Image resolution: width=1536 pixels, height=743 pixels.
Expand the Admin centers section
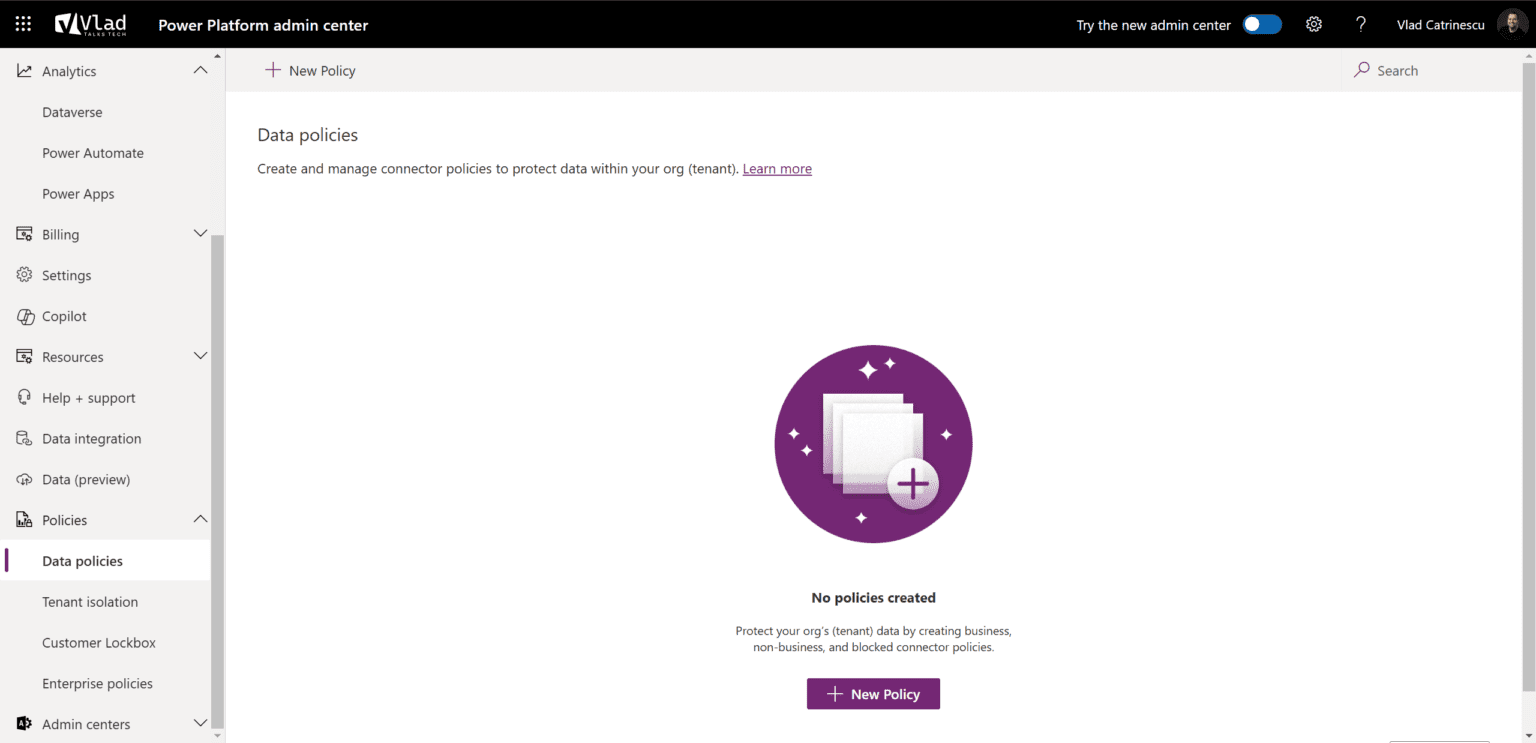pos(200,723)
